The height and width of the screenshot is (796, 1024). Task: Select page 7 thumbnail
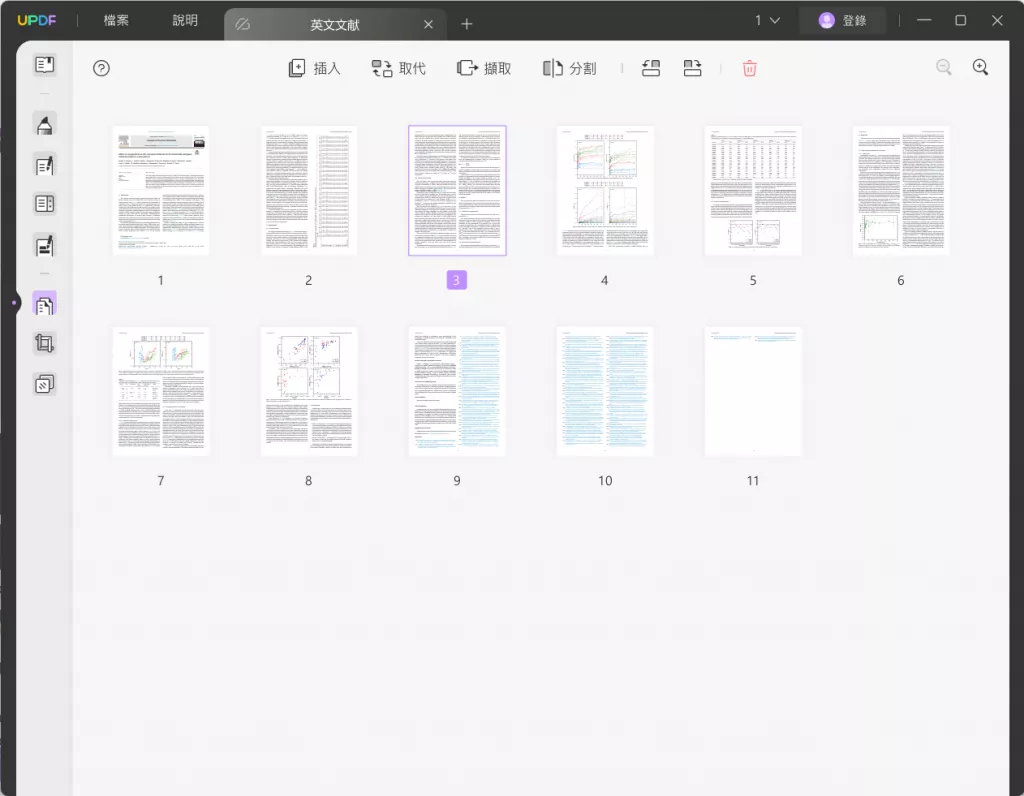click(161, 391)
